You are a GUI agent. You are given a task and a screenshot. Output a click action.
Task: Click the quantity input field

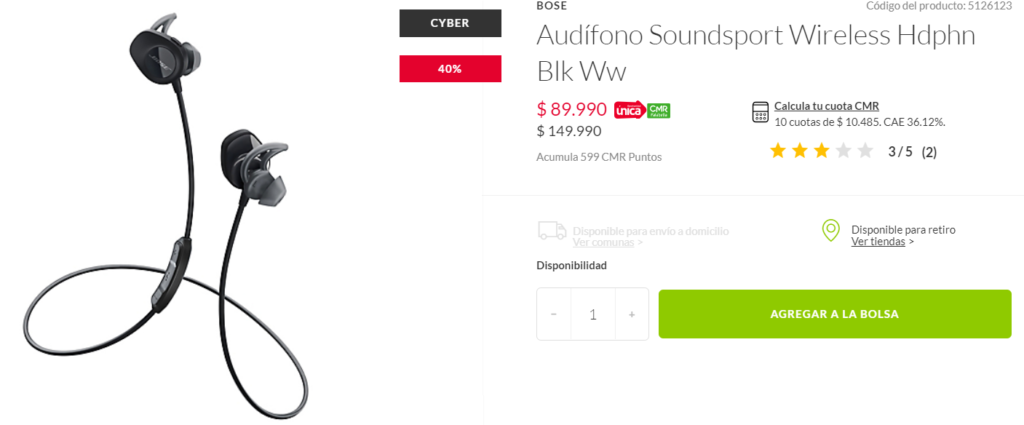(x=593, y=314)
